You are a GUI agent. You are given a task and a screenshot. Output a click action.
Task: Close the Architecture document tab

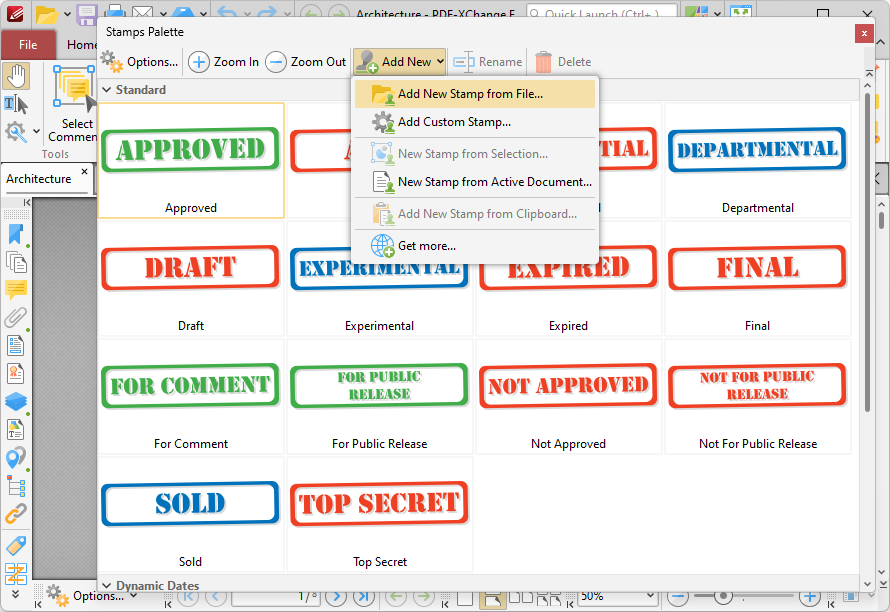click(85, 171)
